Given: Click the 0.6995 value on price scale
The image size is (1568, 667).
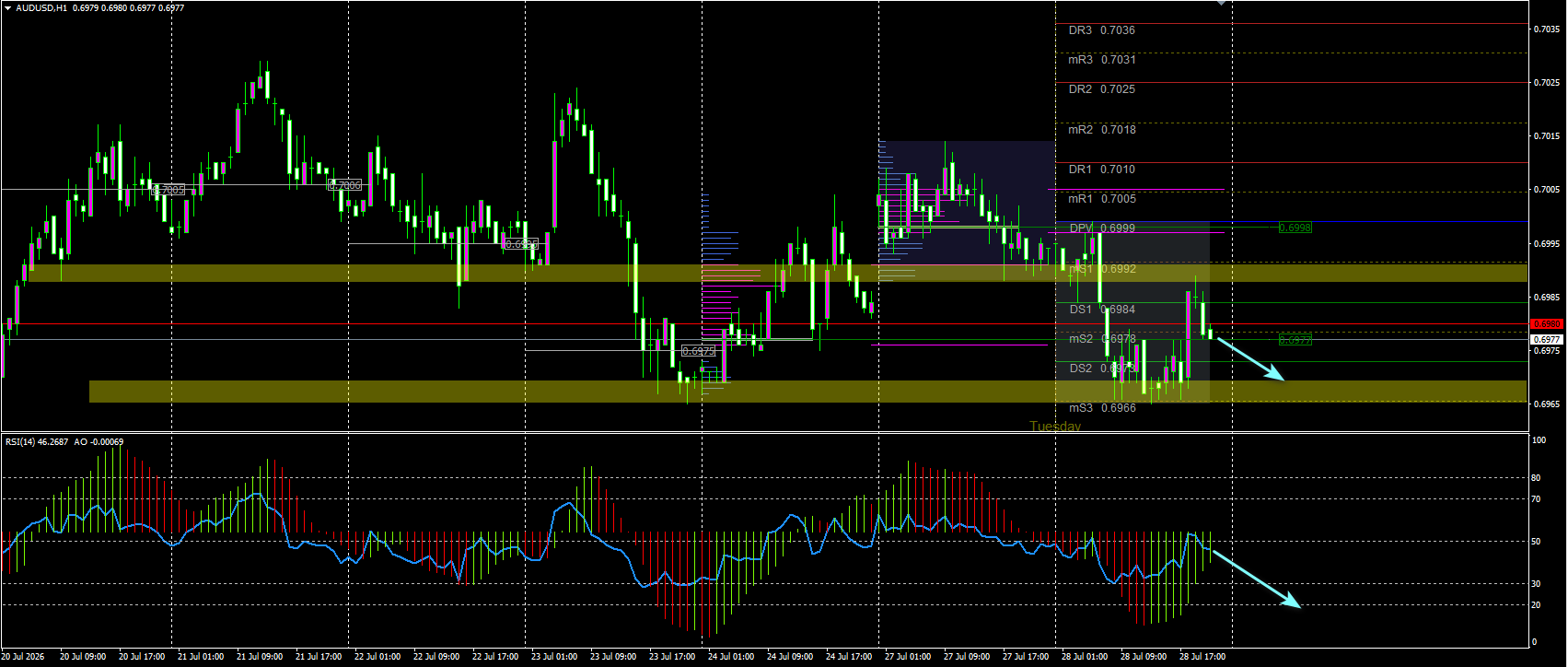Looking at the screenshot, I should coord(1547,244).
